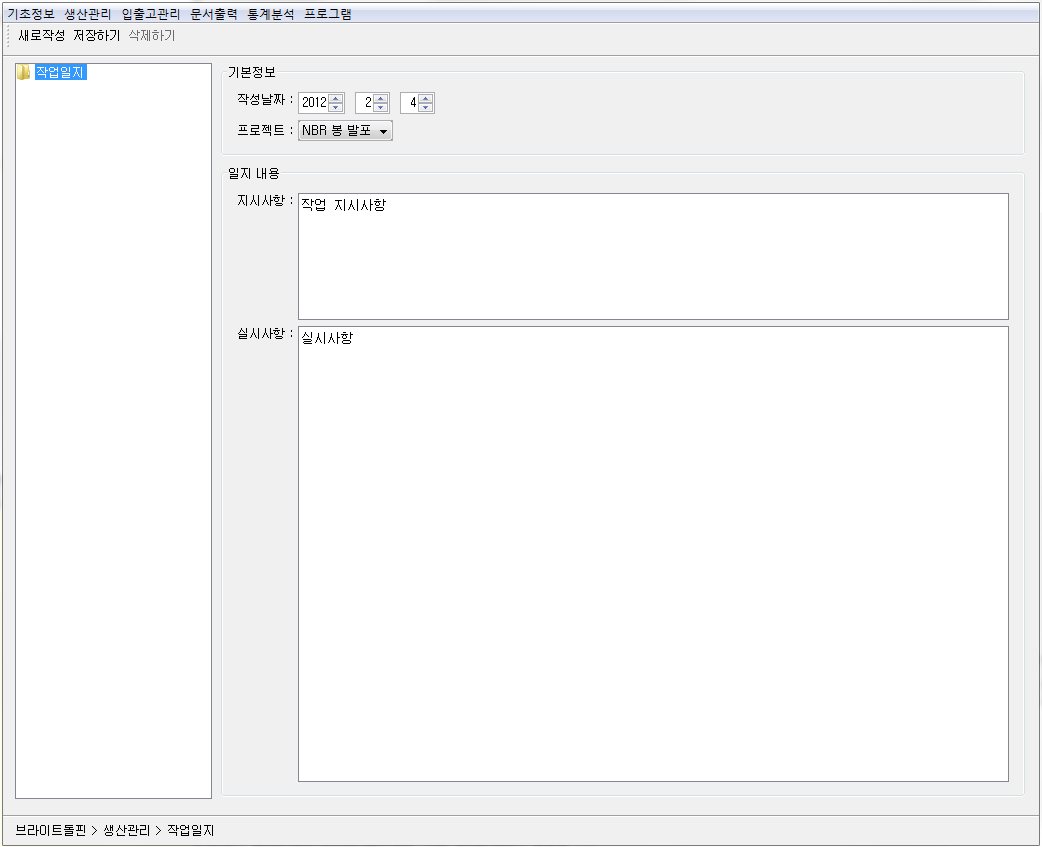The height and width of the screenshot is (847, 1042).
Task: Increase the year value with up arrow
Action: click(x=336, y=98)
